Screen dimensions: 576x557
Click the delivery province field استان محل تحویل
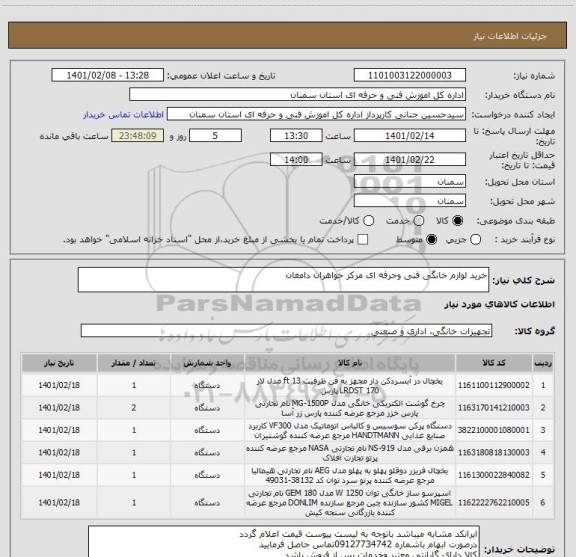pyautogui.click(x=410, y=182)
